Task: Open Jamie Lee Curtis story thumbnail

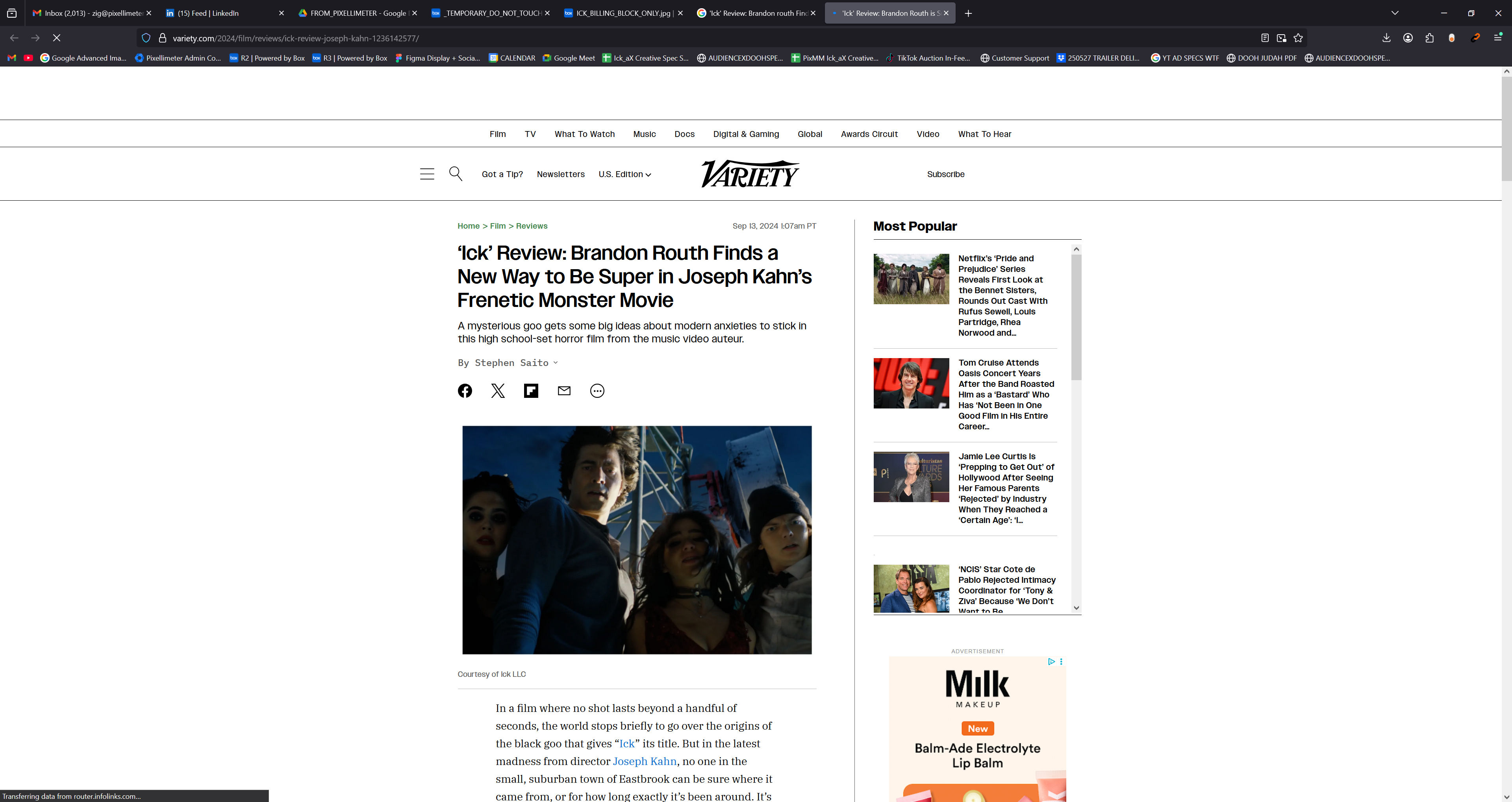Action: (x=911, y=477)
